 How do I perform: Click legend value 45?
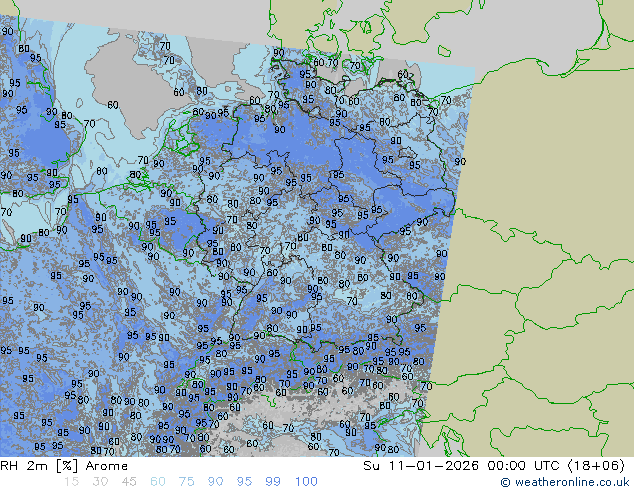[x=129, y=482]
